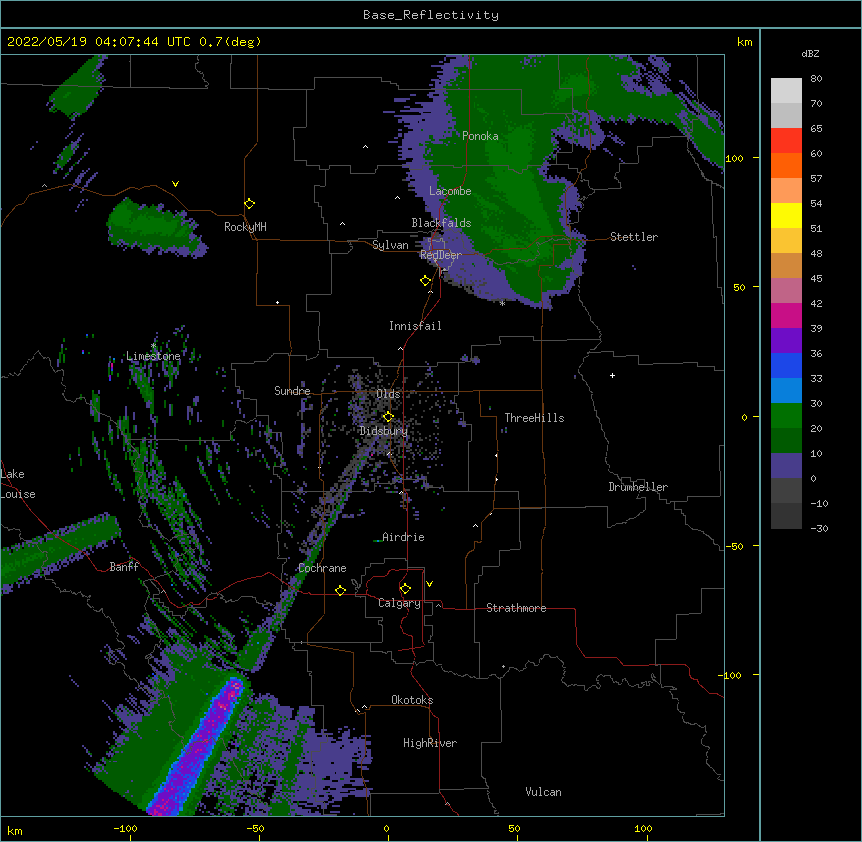Click the yellow diamond marker below Cochrane
862x842 pixels.
click(340, 590)
